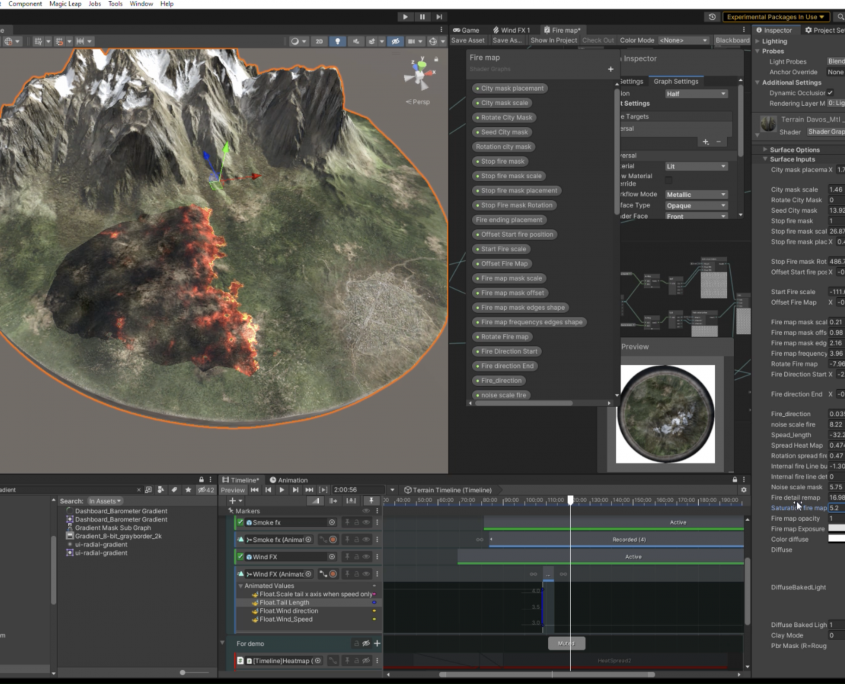Expand the Surface Options section
This screenshot has width=845, height=684.
pos(794,150)
